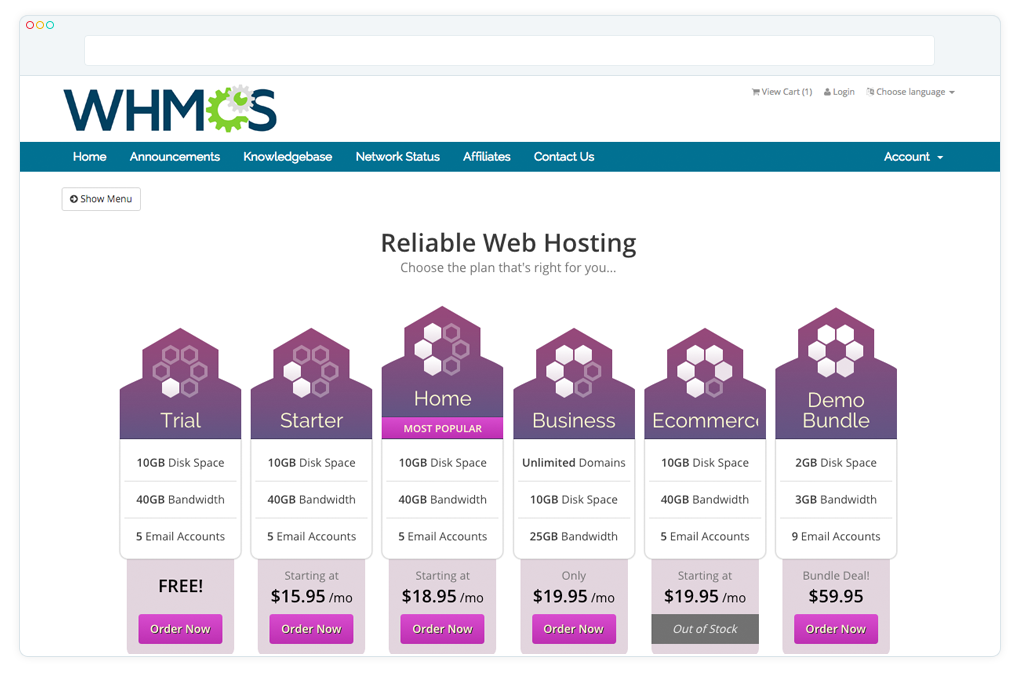Click 25GB Bandwidth in Business plan
Screen dimensions: 1020x676
[x=574, y=536]
